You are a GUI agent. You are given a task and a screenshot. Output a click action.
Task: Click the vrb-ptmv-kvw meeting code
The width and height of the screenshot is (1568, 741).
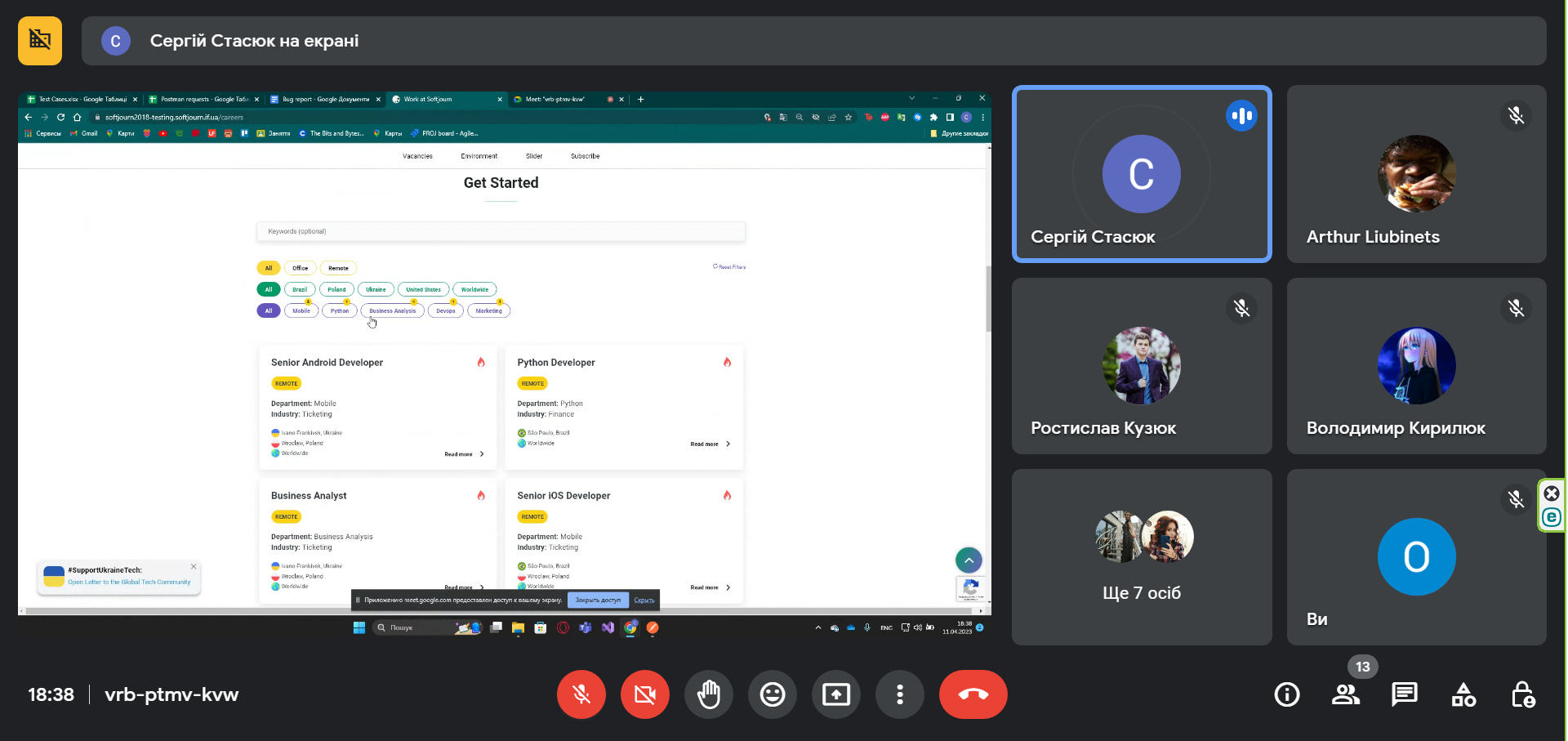(171, 694)
